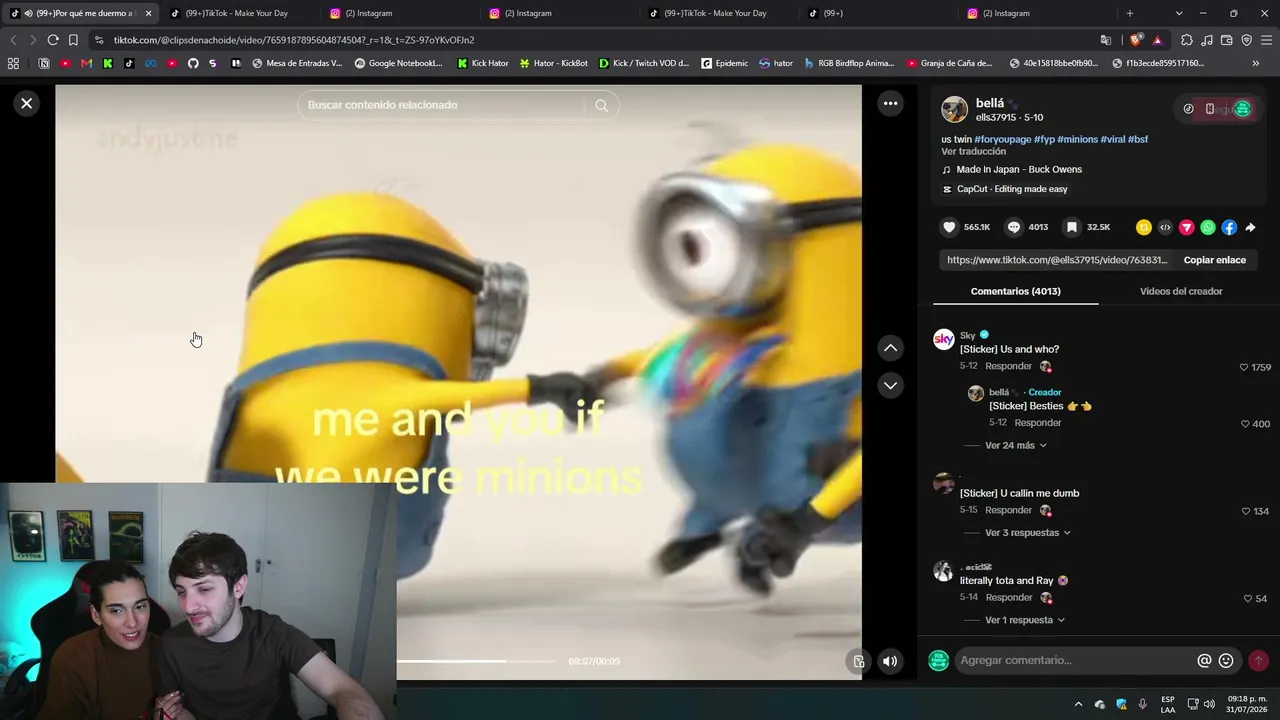Open the Brave Shields icon

pos(1136,40)
